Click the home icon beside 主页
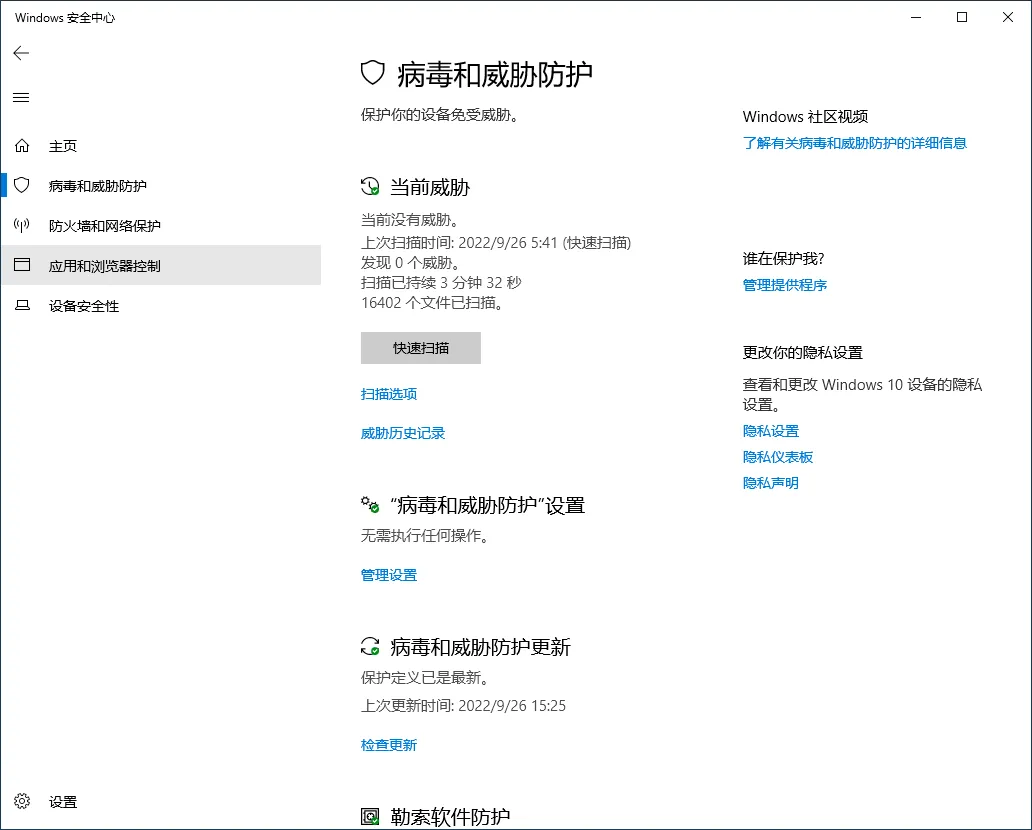 tap(22, 145)
